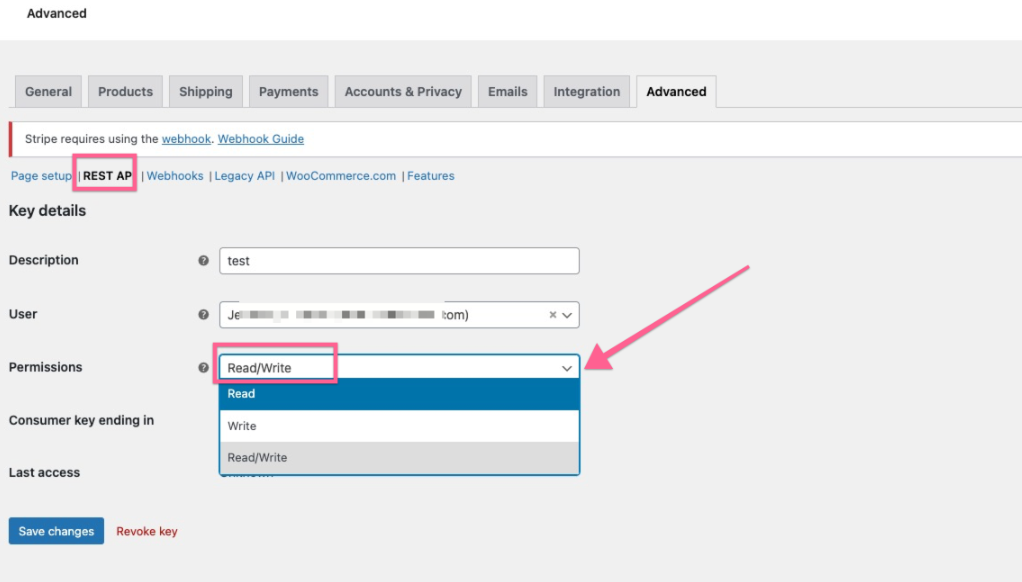Open the Webhook Guide link
This screenshot has width=1022, height=582.
coord(260,139)
